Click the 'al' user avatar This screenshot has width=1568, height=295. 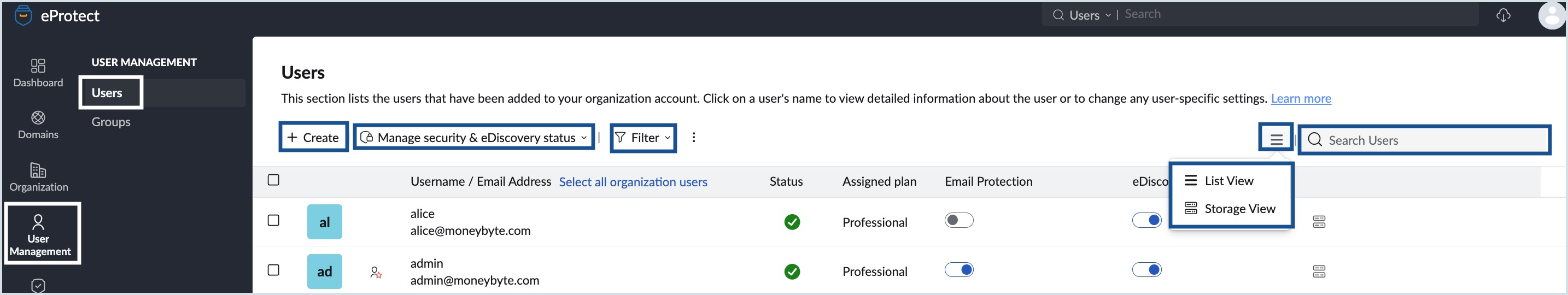pyautogui.click(x=324, y=222)
